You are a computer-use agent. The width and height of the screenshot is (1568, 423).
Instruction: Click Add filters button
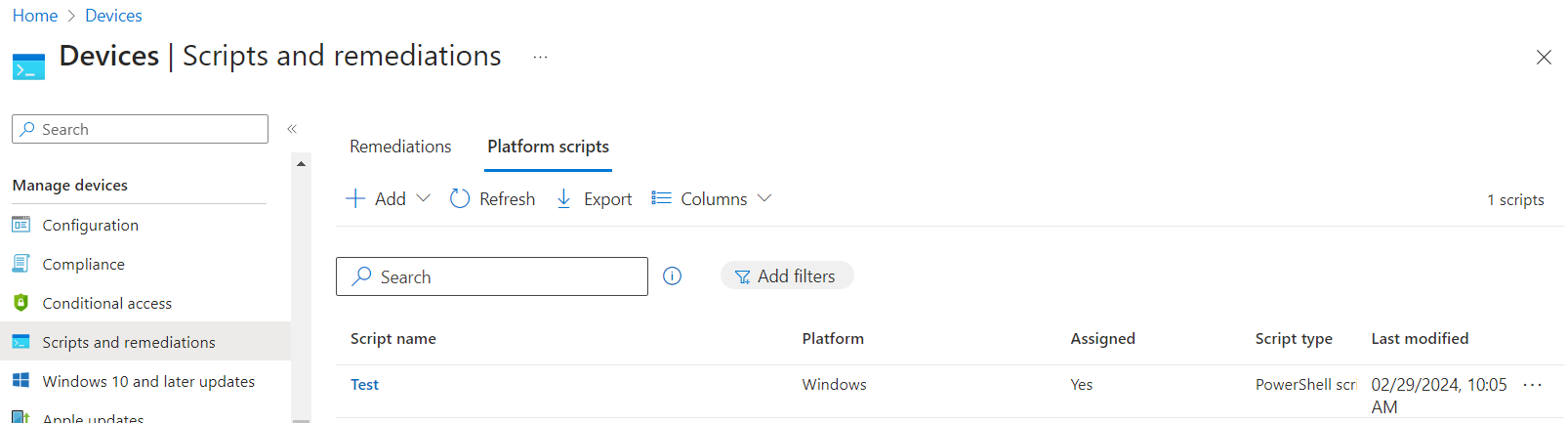pos(786,276)
